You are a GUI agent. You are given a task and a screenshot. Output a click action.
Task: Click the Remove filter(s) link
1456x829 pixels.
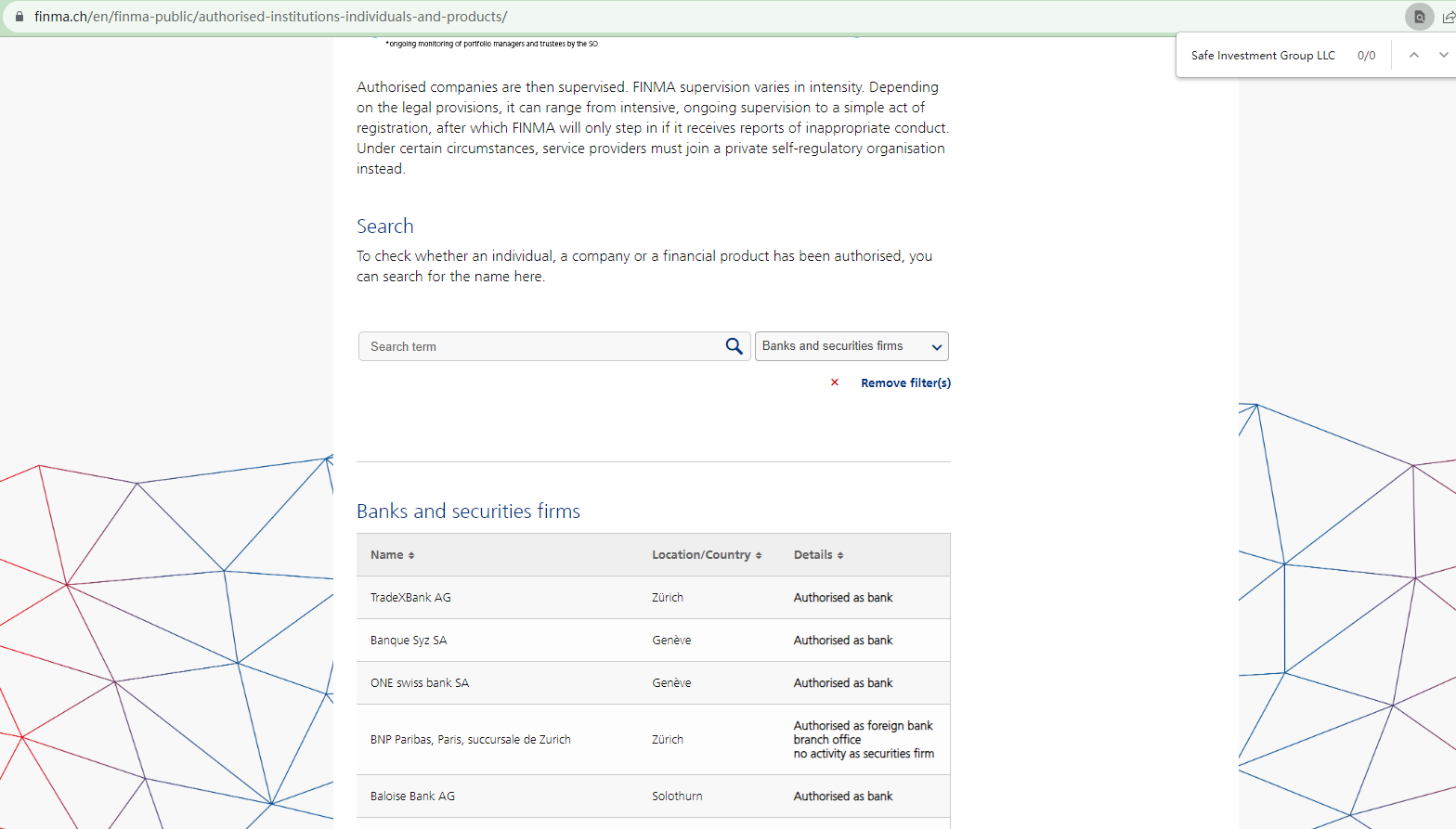(x=905, y=382)
